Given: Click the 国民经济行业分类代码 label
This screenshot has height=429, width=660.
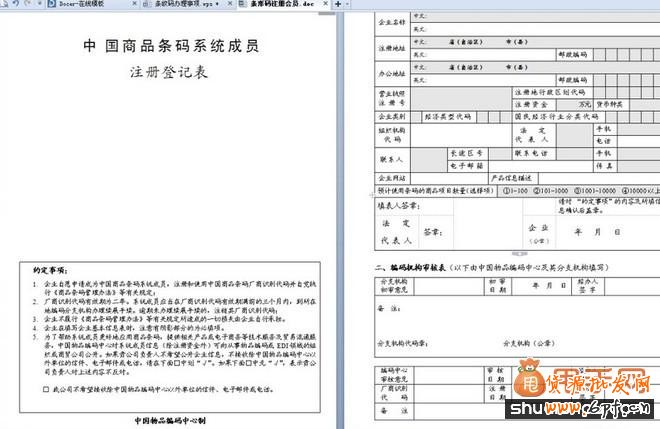Looking at the screenshot, I should tap(556, 117).
